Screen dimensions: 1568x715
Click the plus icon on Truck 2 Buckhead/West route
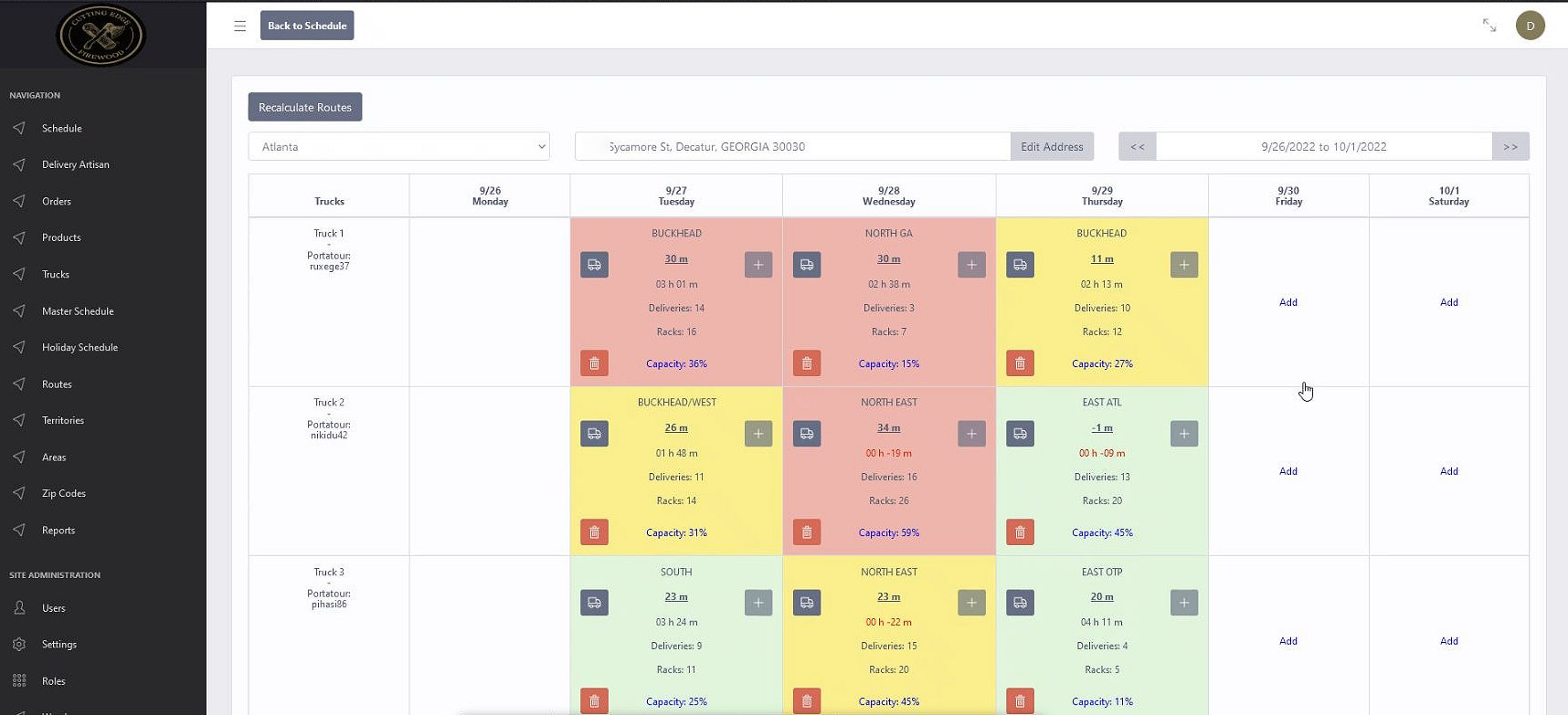point(758,434)
